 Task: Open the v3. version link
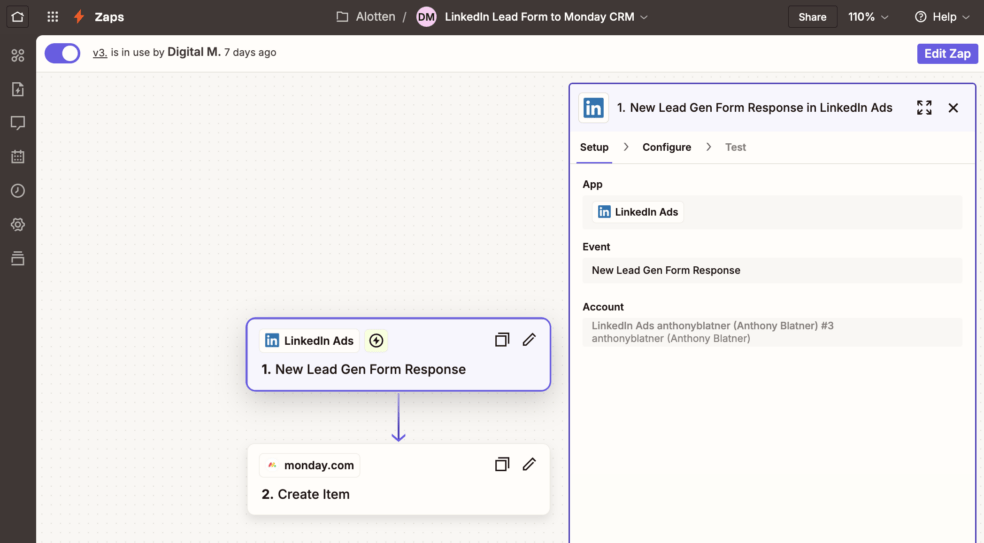[x=100, y=53]
